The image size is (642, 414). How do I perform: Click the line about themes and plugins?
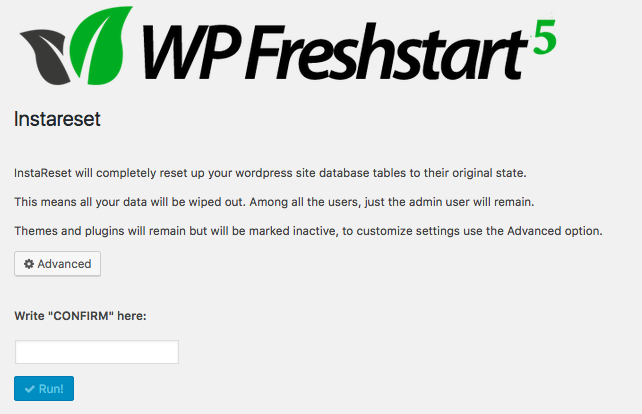[x=308, y=231]
